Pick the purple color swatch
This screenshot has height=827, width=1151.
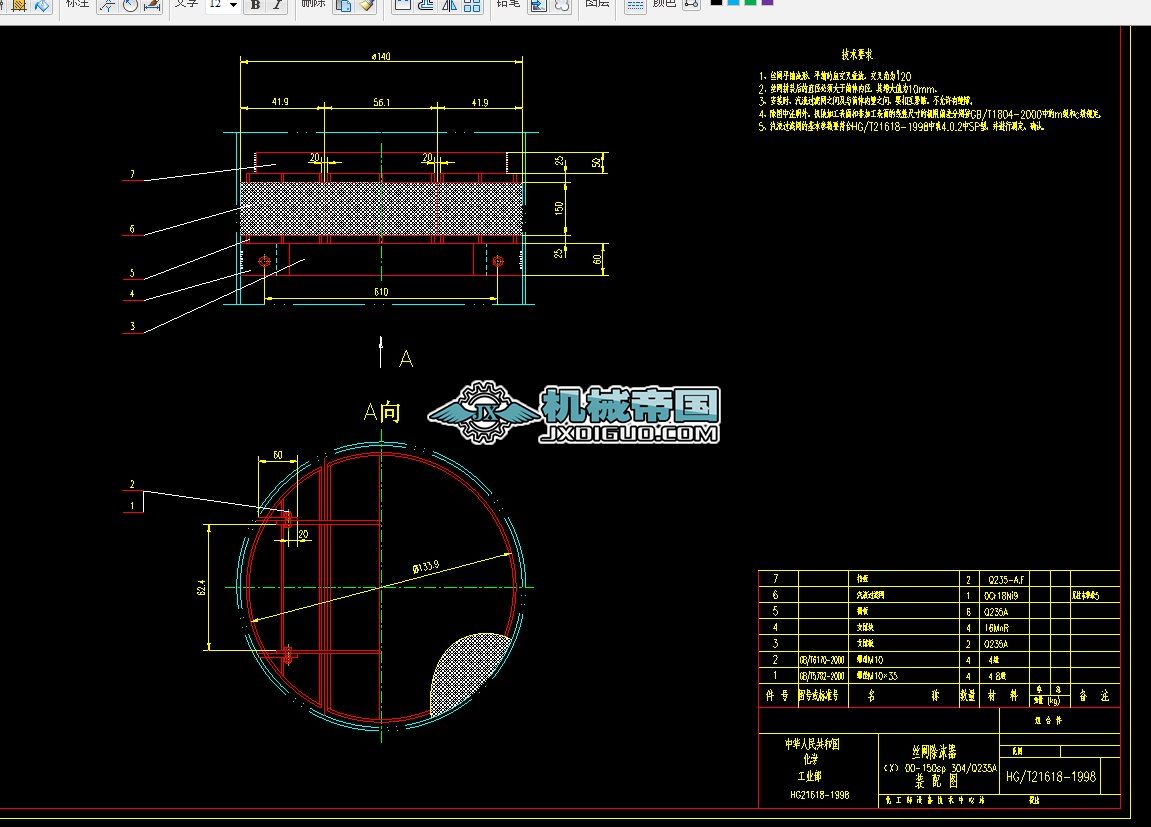pos(767,2)
